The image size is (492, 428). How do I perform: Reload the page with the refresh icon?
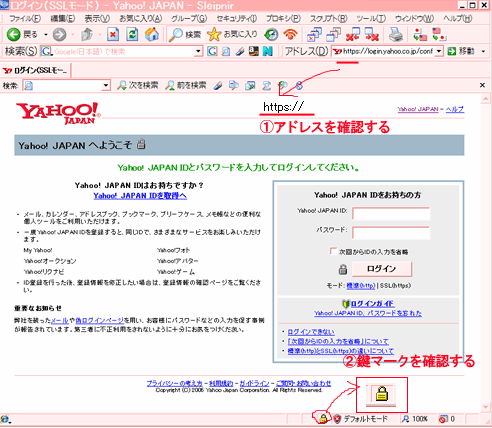tap(132, 34)
